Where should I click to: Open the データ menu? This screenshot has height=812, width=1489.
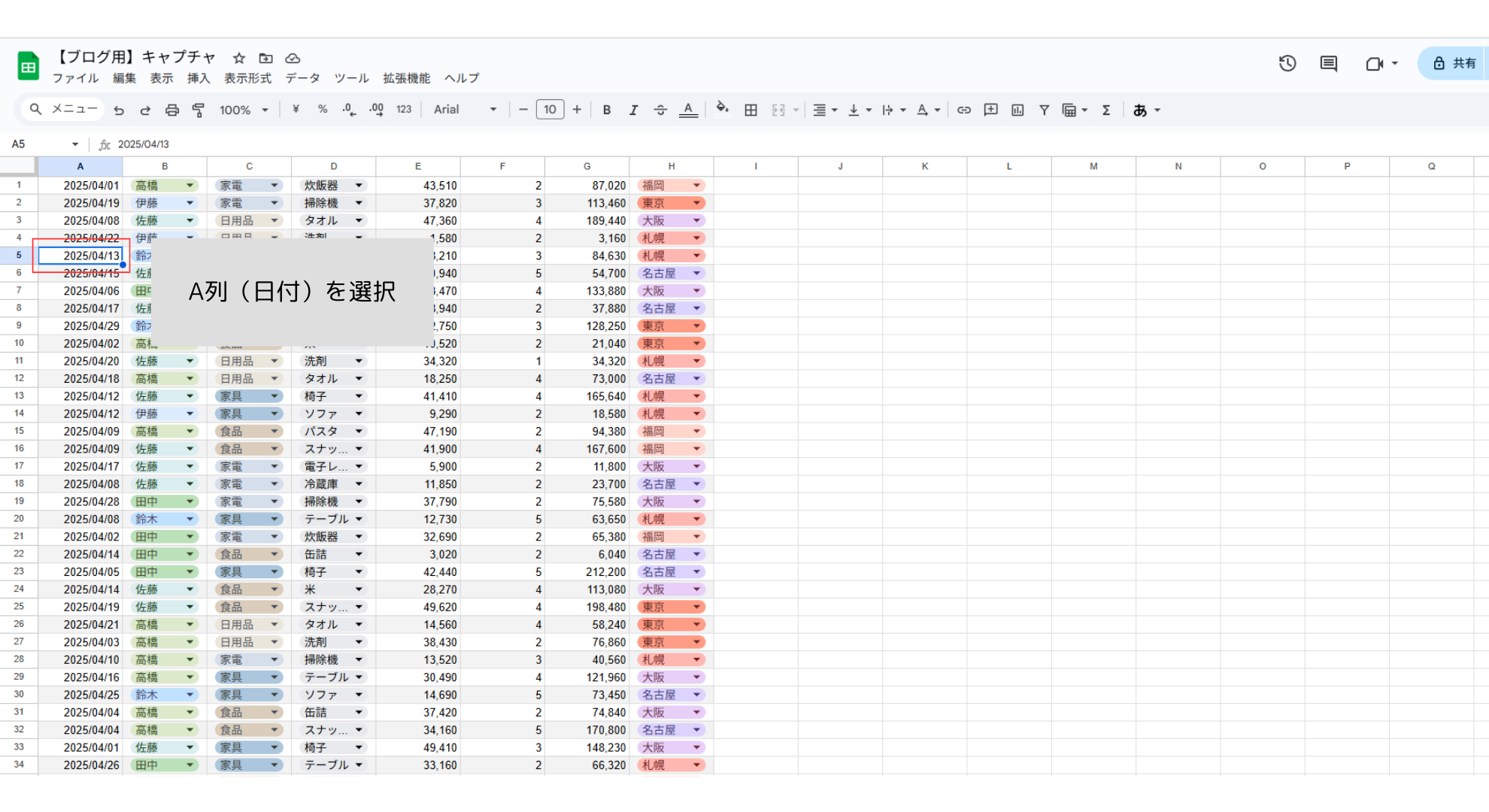pos(302,78)
